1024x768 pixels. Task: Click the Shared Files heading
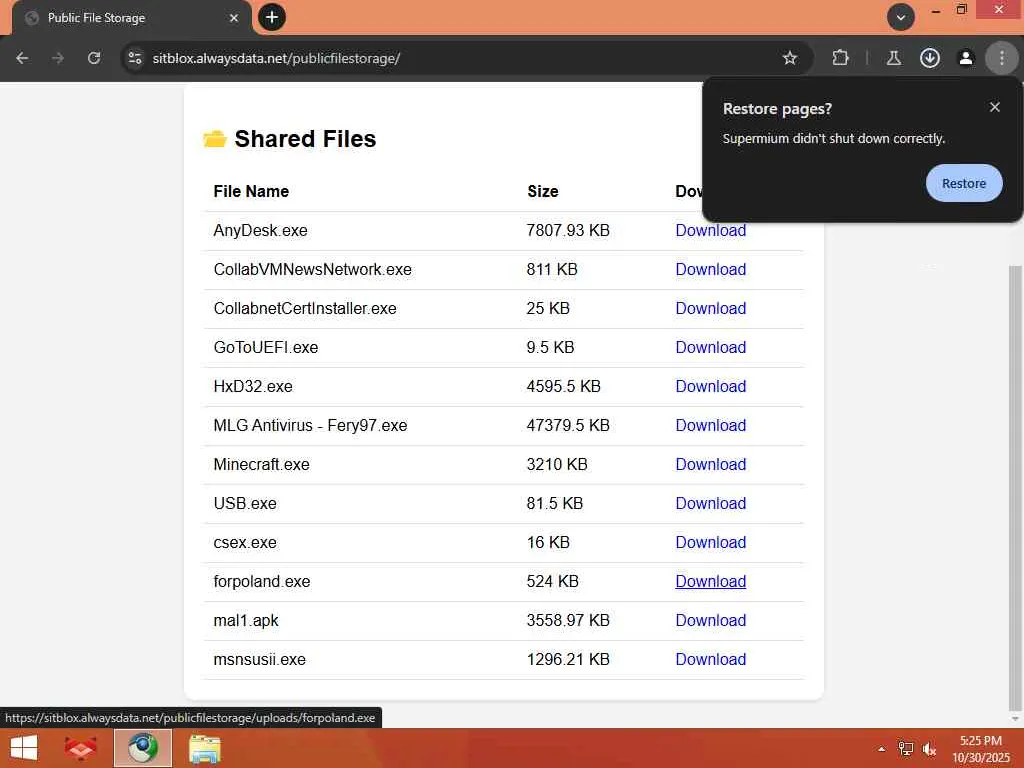click(x=305, y=139)
